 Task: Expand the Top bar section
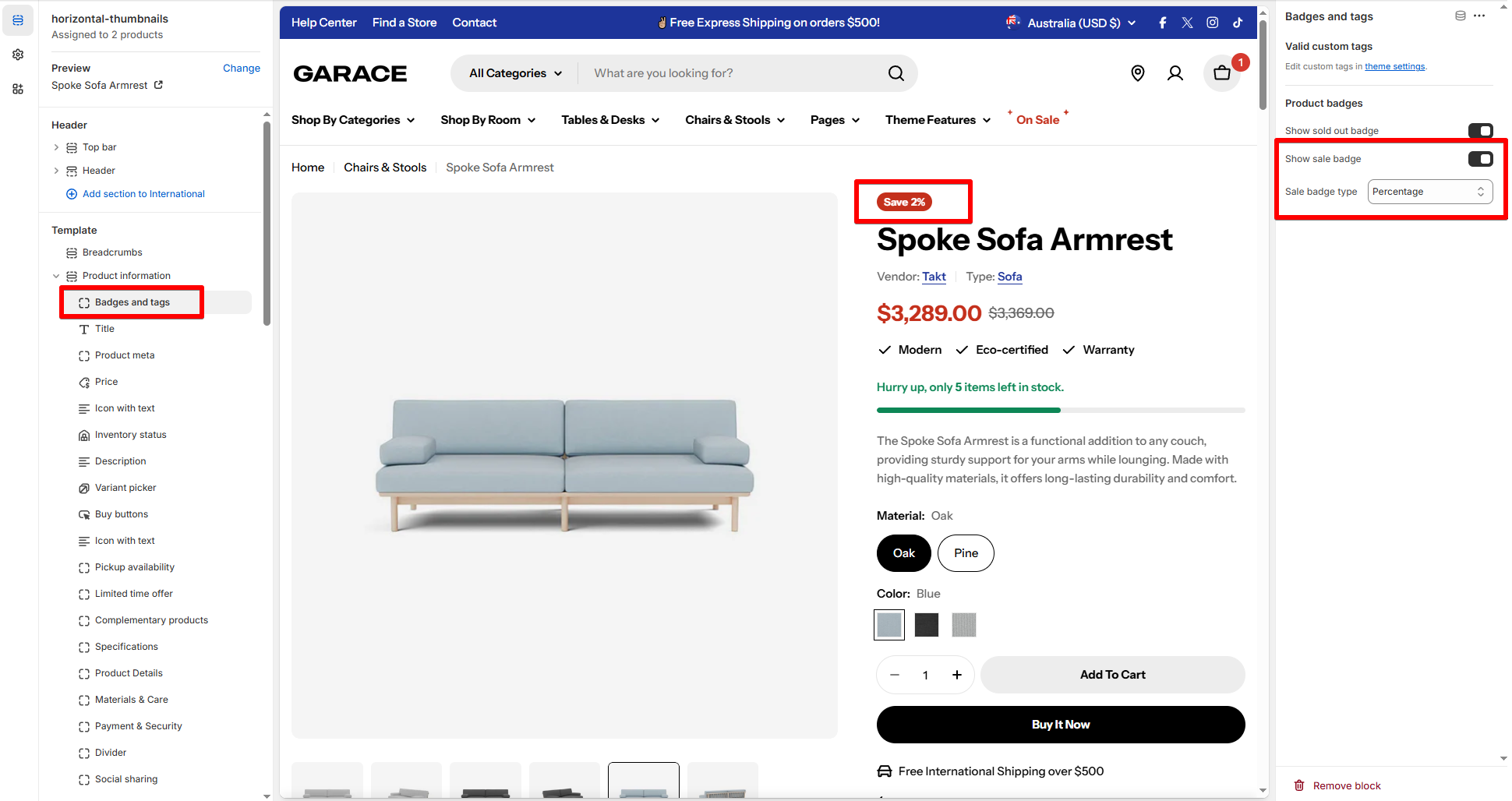click(x=56, y=147)
